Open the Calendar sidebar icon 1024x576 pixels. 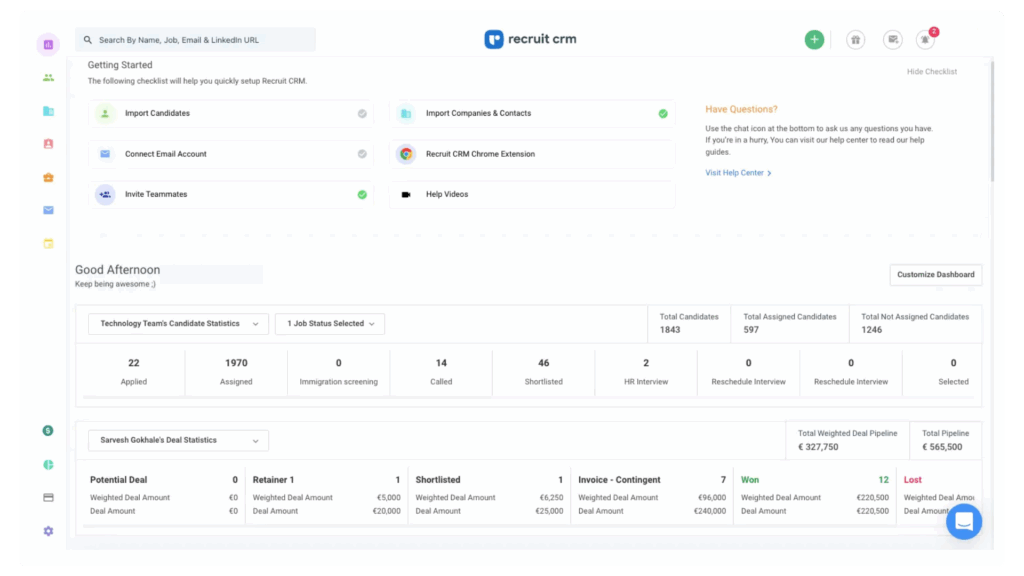click(47, 242)
